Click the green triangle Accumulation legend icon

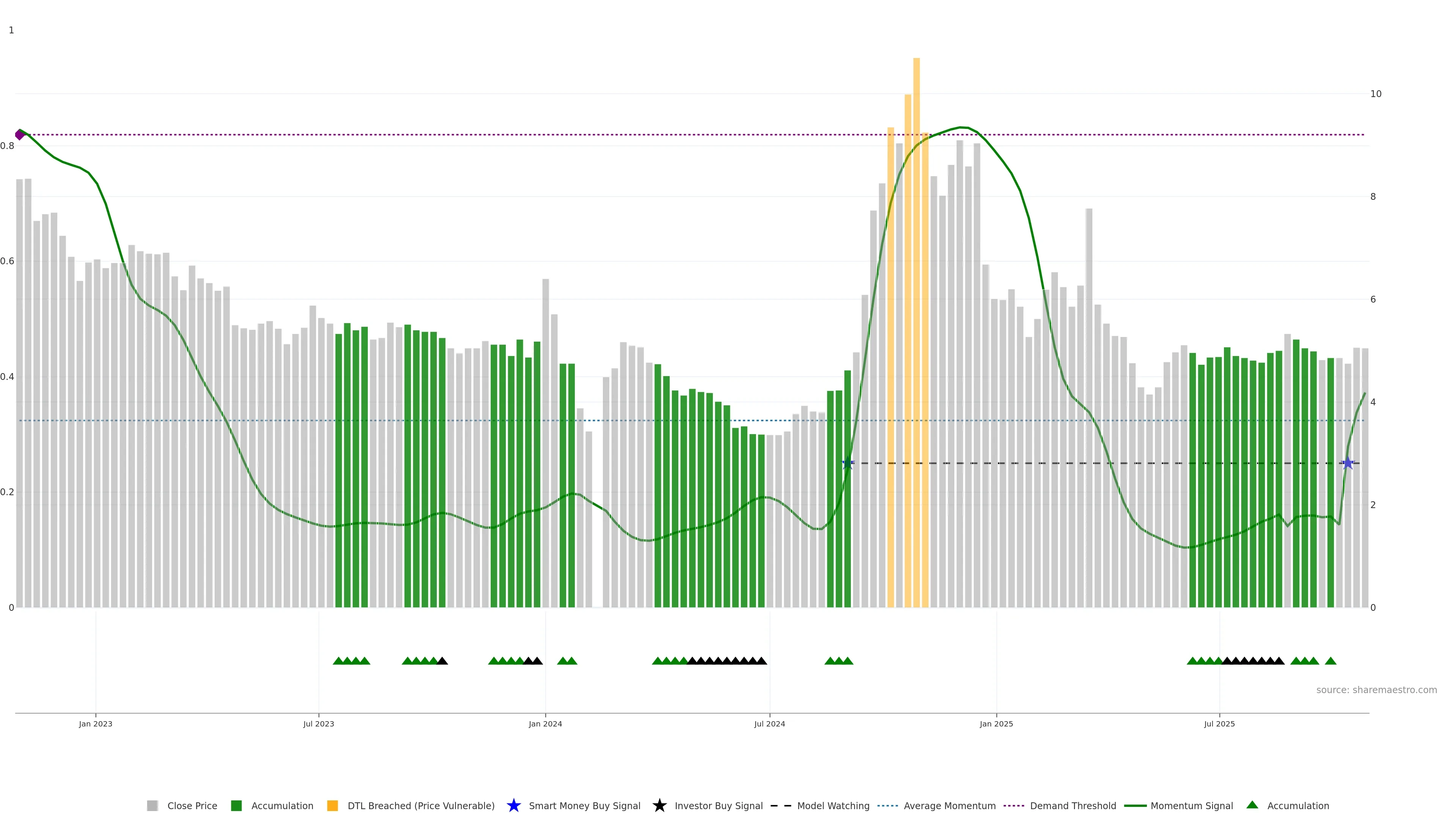click(1252, 805)
